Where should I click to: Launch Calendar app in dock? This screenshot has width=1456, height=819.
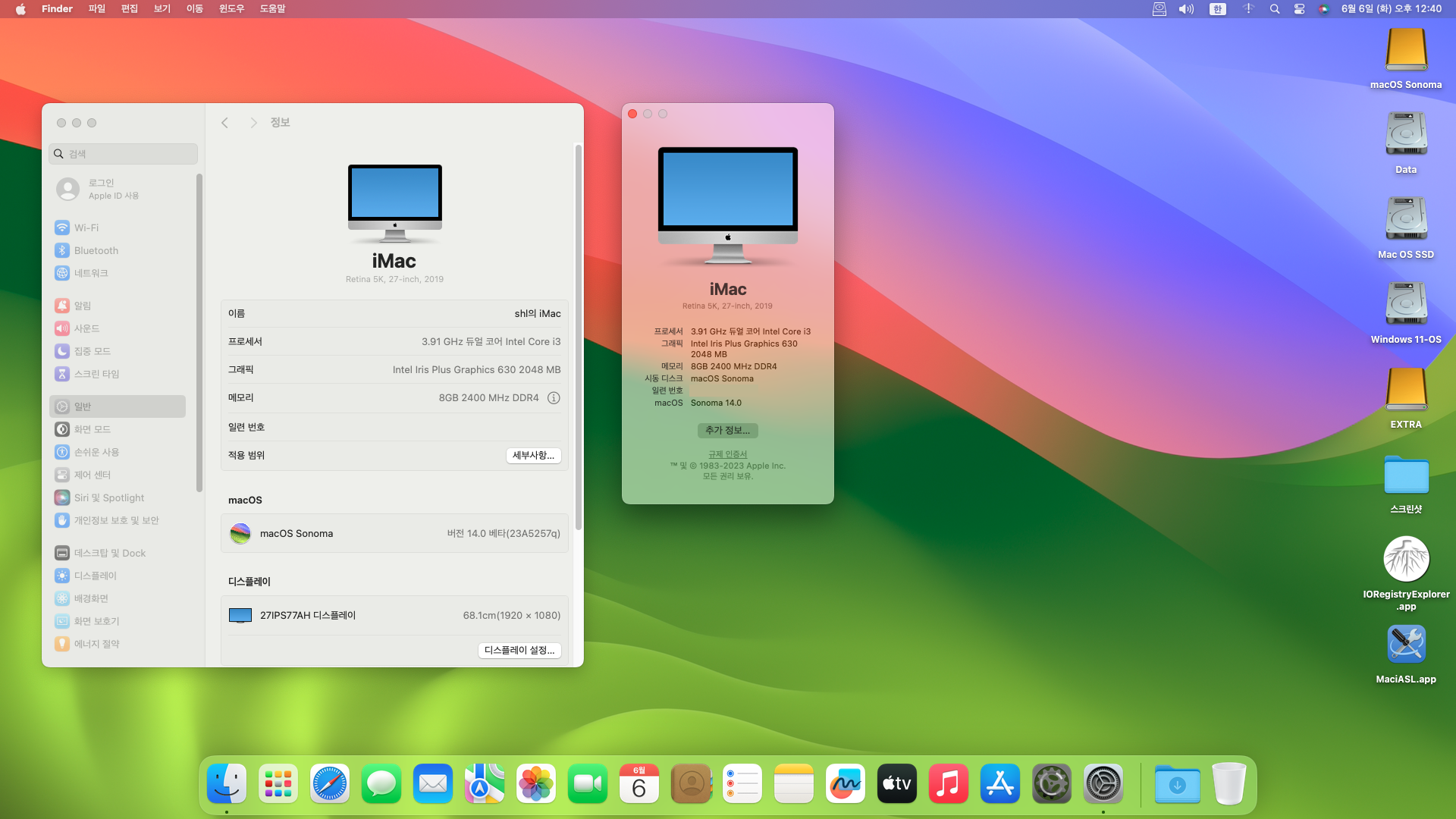coord(639,783)
